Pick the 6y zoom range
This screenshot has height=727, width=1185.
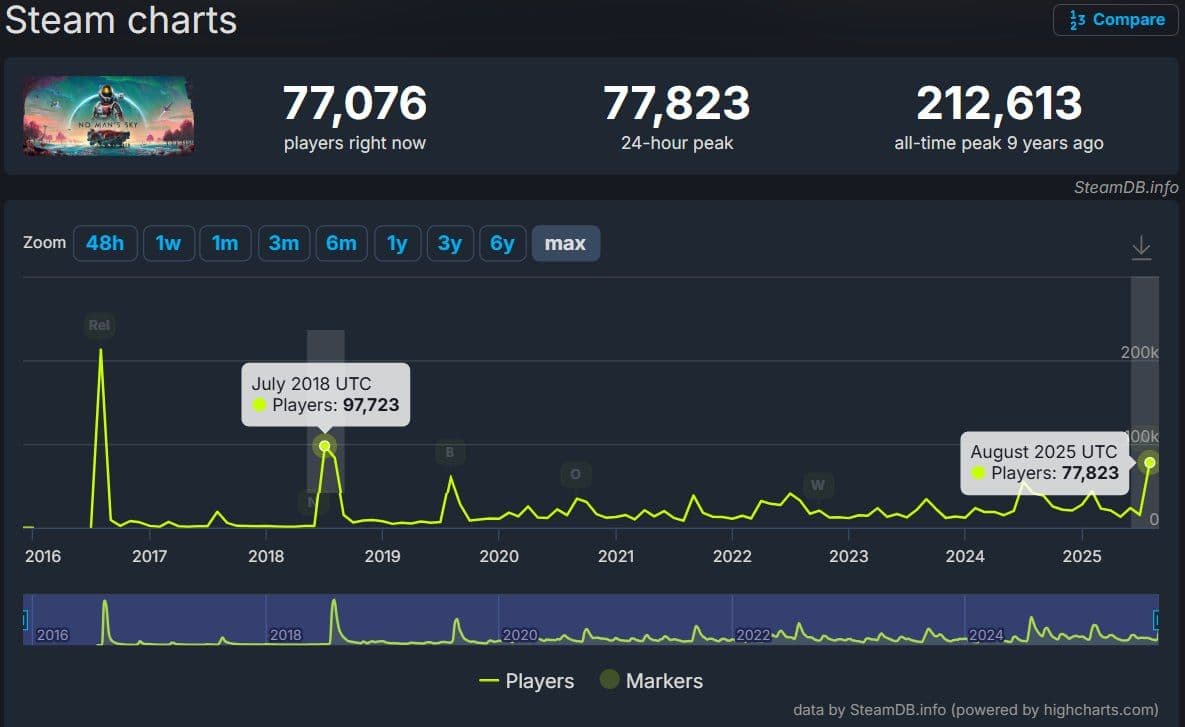click(503, 243)
